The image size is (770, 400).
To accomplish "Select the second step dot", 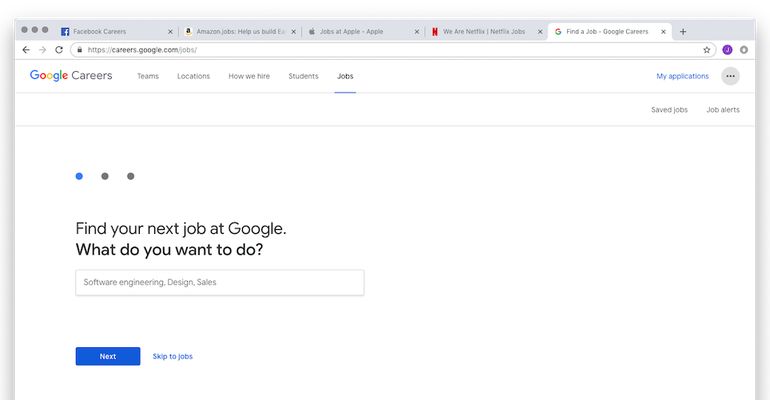I will [x=105, y=176].
